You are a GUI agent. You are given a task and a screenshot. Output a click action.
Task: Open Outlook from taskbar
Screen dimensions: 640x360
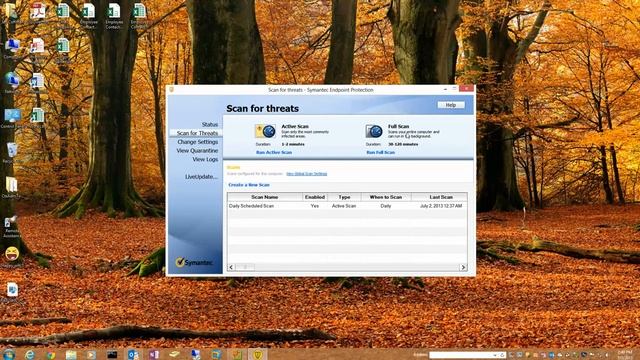(133, 354)
